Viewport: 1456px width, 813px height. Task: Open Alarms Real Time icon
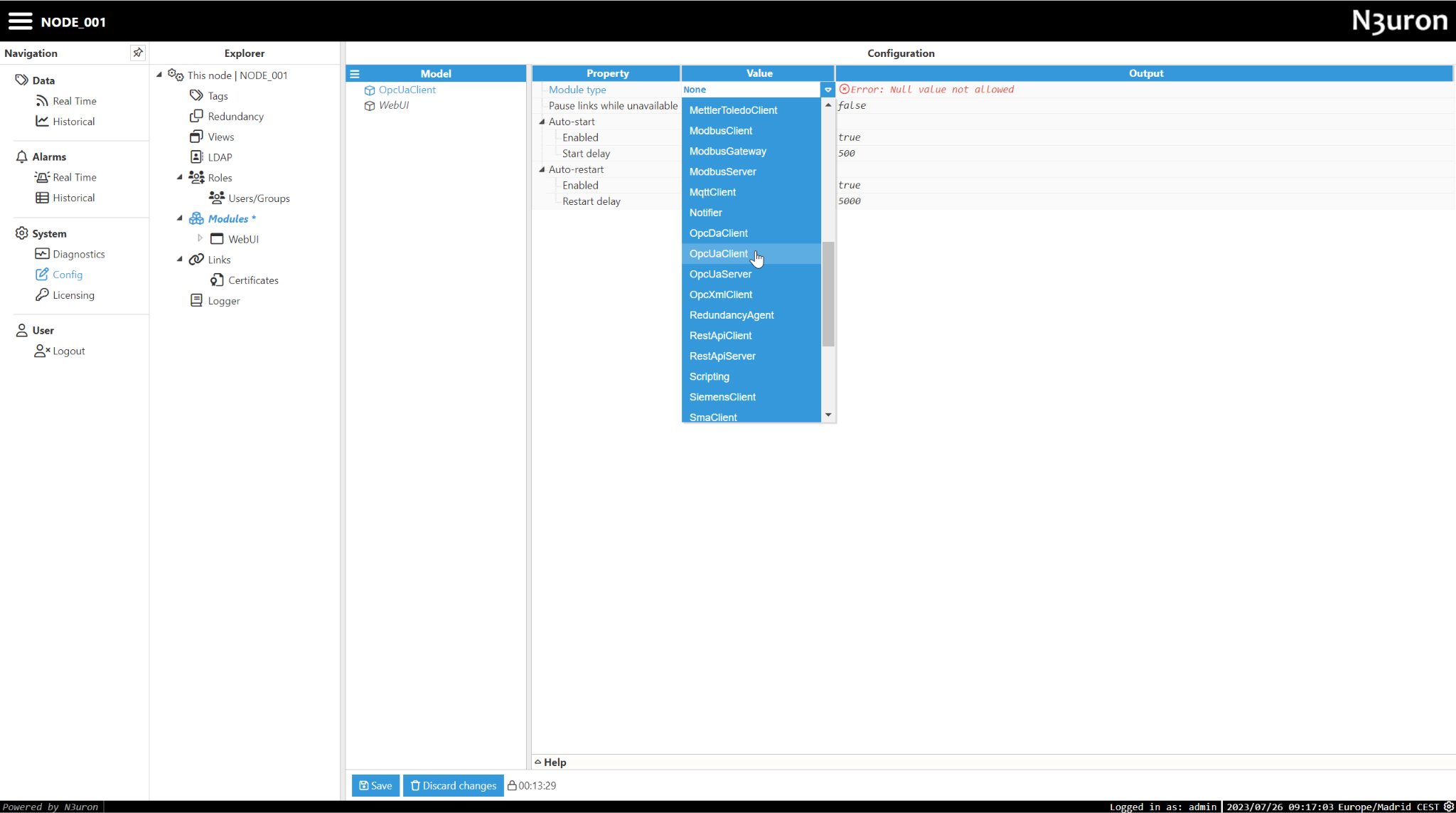coord(42,177)
